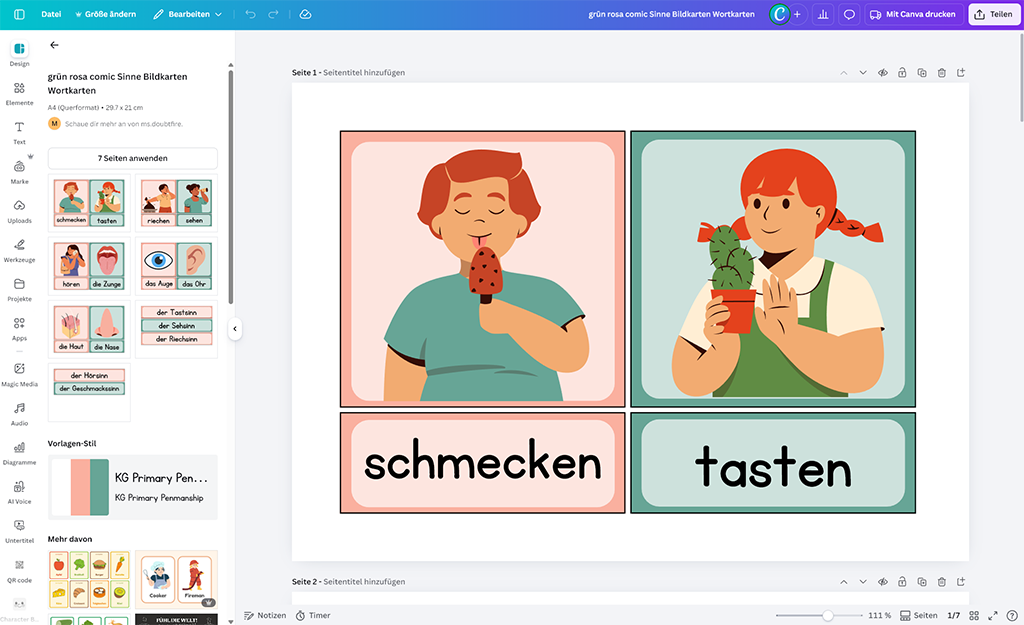1024x625 pixels.
Task: Move Seite 1 down
Action: tap(863, 72)
